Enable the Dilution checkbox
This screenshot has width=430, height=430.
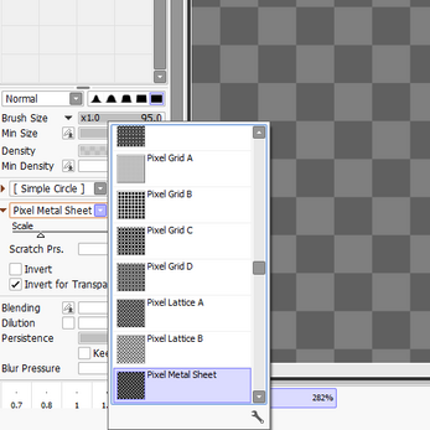(68, 323)
